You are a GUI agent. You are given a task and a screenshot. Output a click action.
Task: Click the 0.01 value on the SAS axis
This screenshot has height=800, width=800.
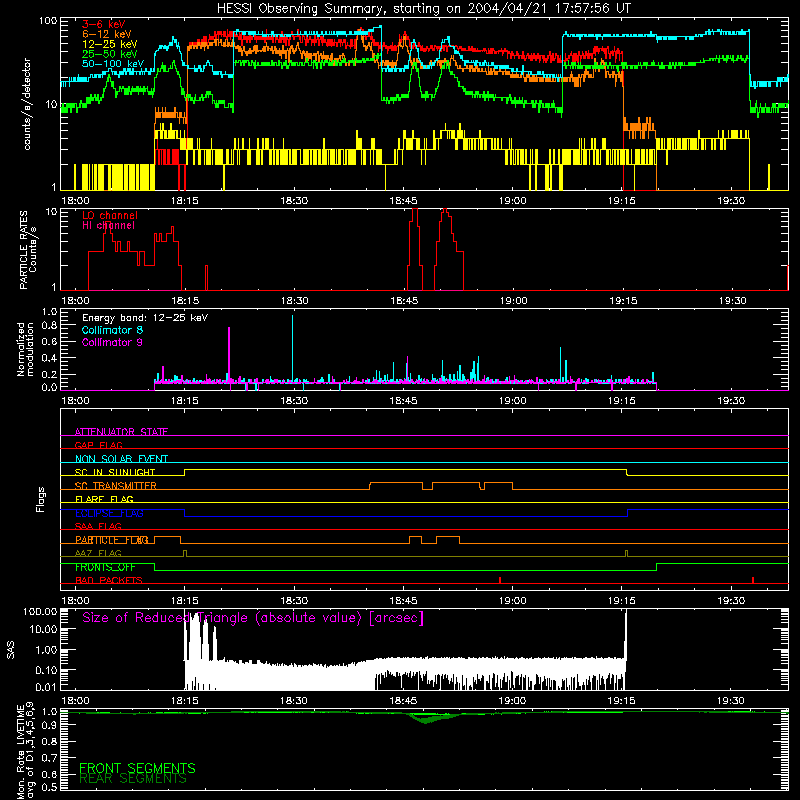point(46,687)
